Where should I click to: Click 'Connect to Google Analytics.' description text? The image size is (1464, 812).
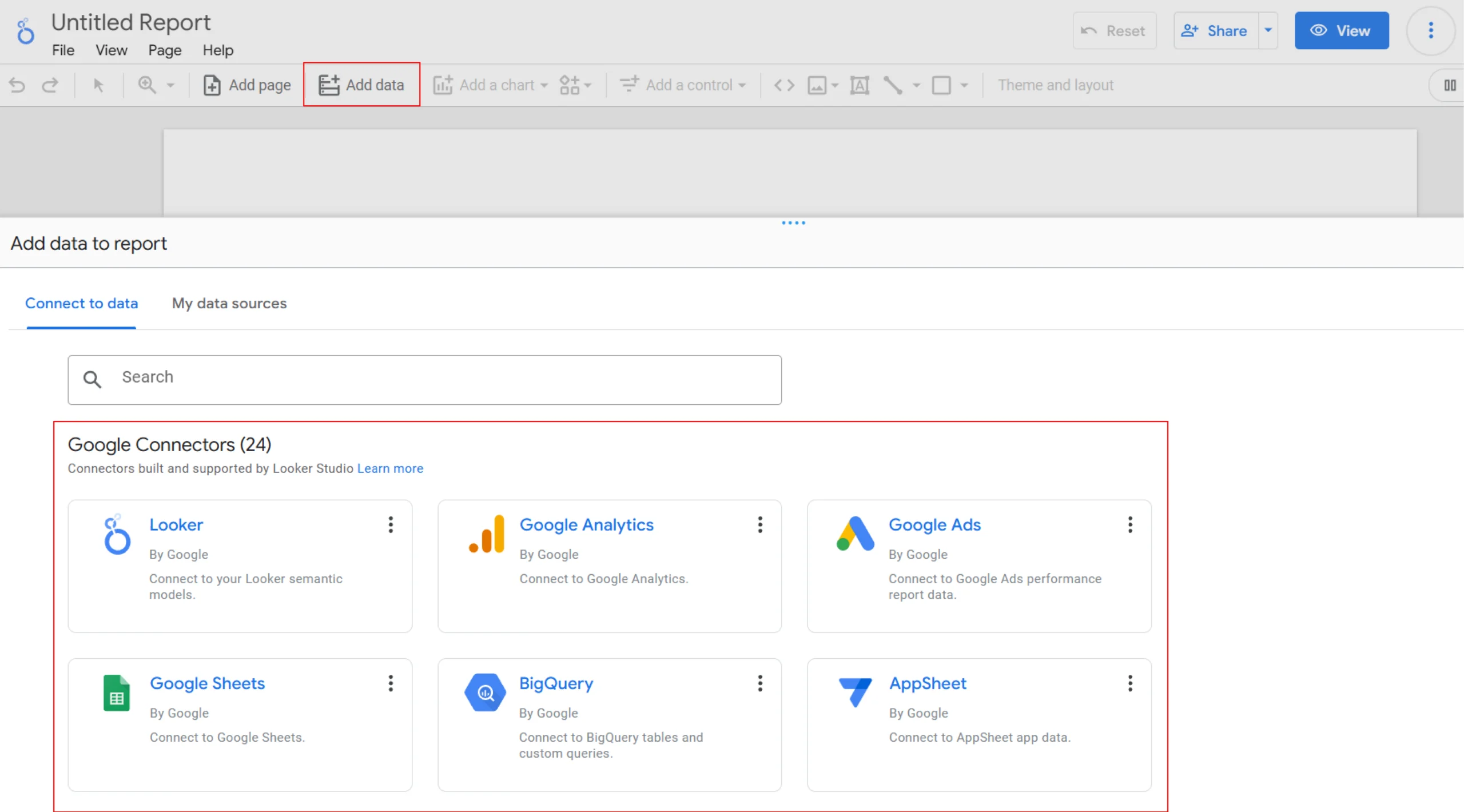pyautogui.click(x=603, y=579)
